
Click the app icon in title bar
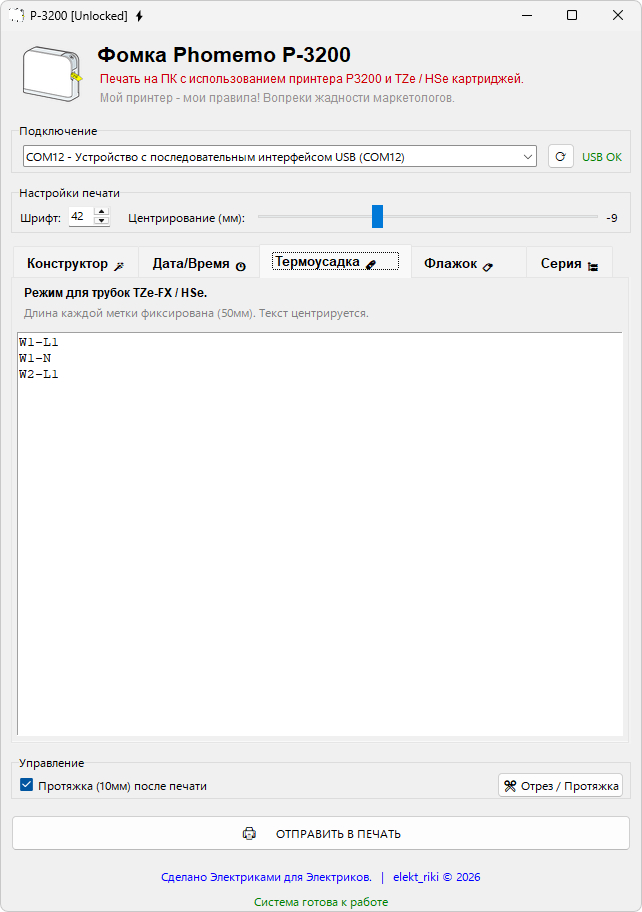coord(17,16)
